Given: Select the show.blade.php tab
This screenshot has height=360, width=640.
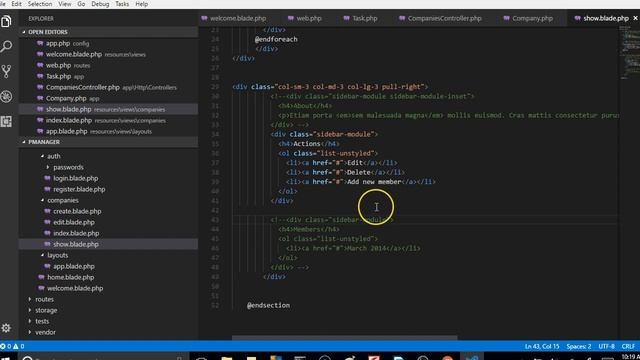Looking at the screenshot, I should tap(602, 18).
